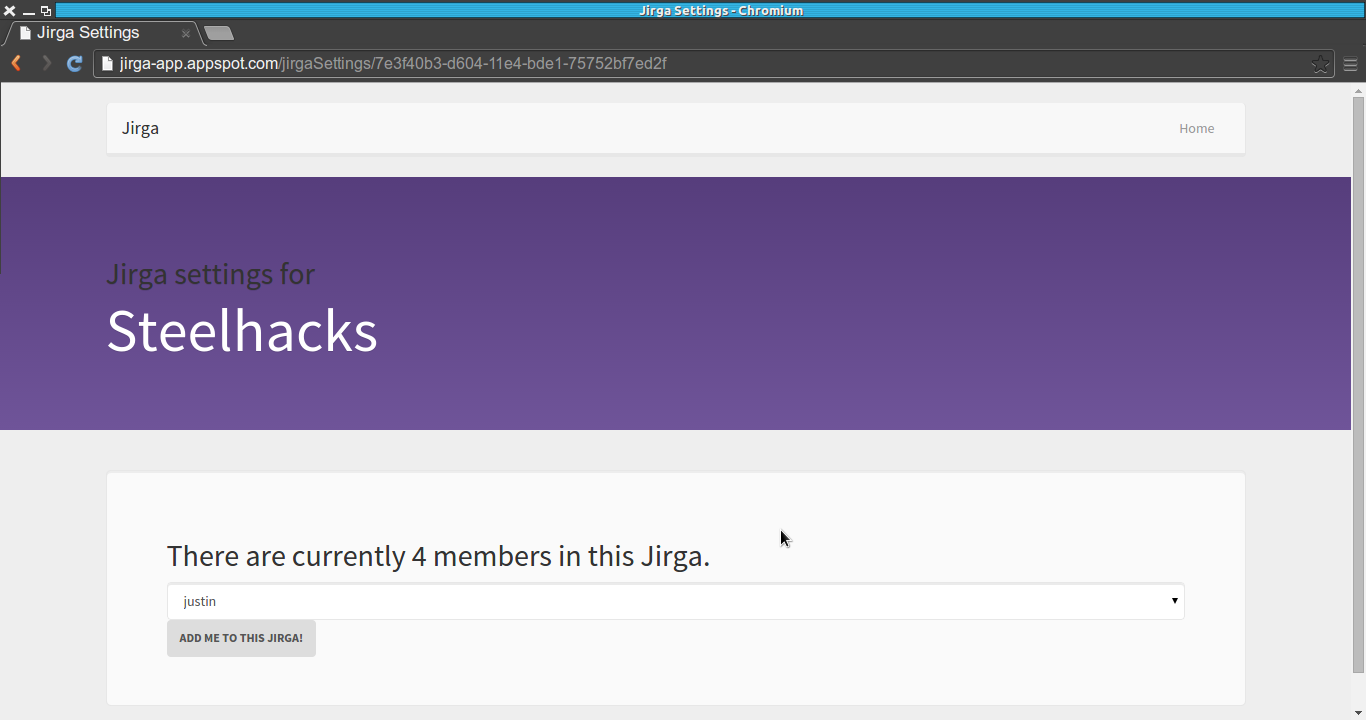Open a new browser tab
Screen dimensions: 1366x720
[x=219, y=33]
